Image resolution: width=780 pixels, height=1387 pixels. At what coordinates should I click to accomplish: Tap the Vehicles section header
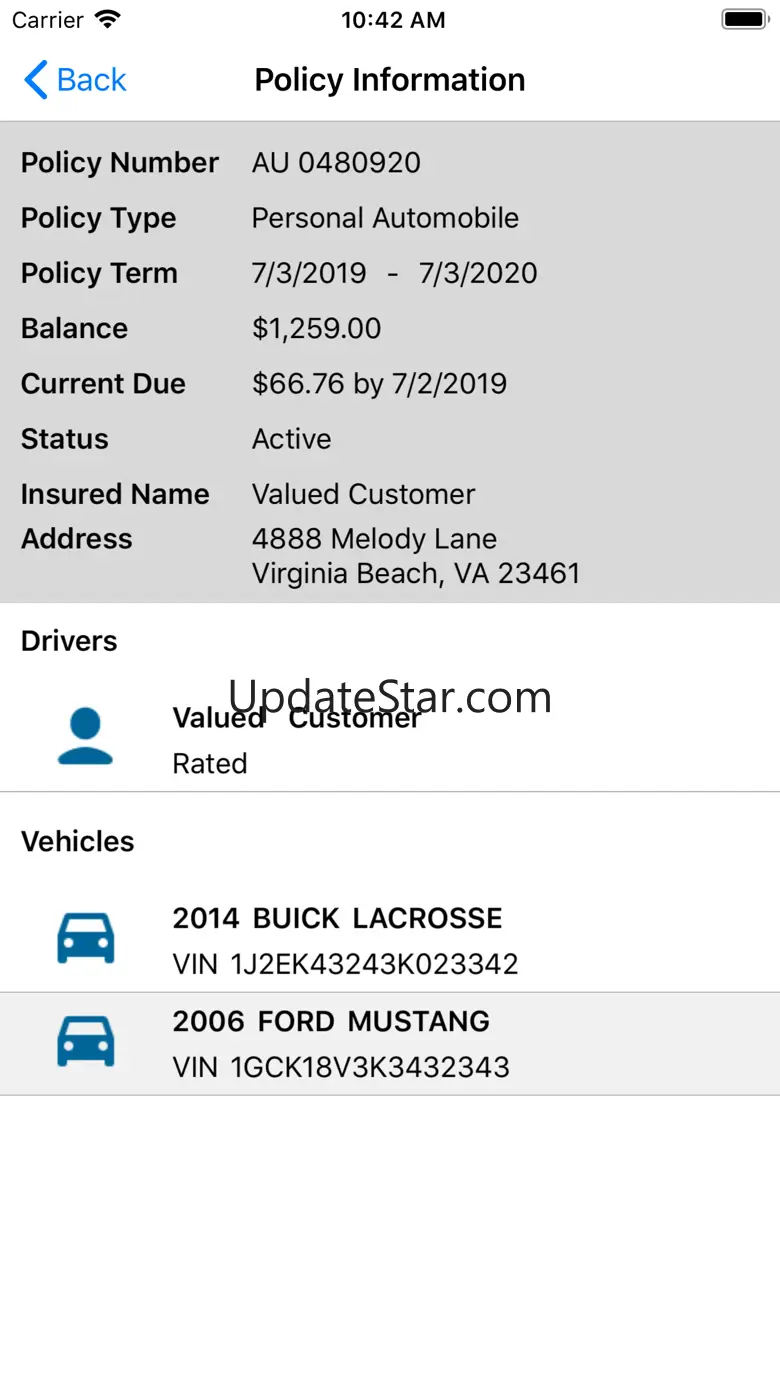[78, 841]
